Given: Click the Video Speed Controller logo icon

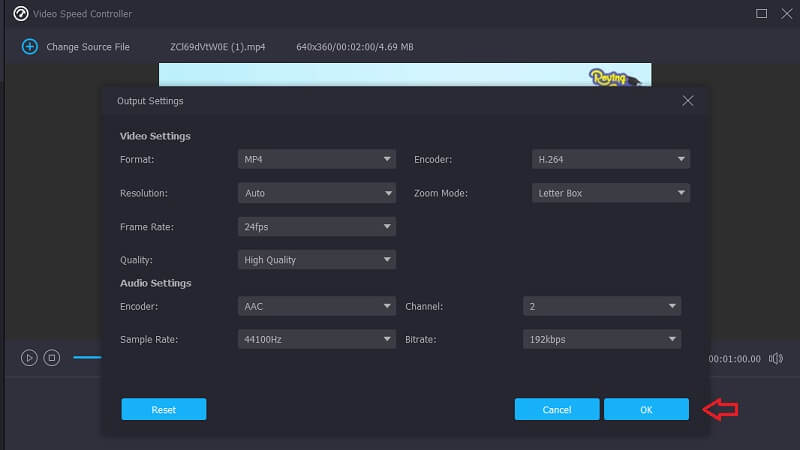Looking at the screenshot, I should (x=20, y=14).
